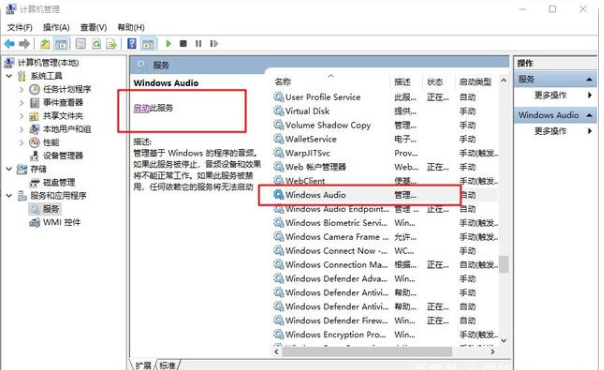Click the horizontal scrollbar right arrow
Viewport: 604px width, 370px height.
[x=492, y=352]
